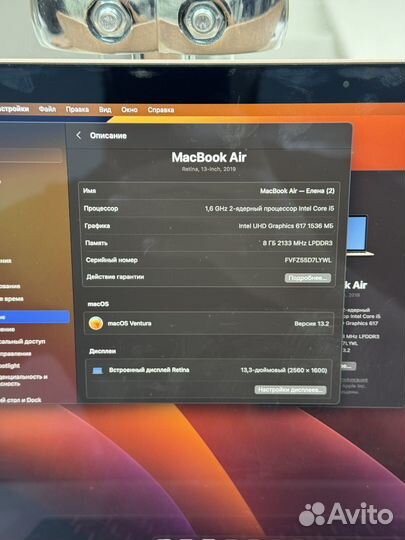Open the sidebar item ending in 'ное время'

(x=12, y=299)
